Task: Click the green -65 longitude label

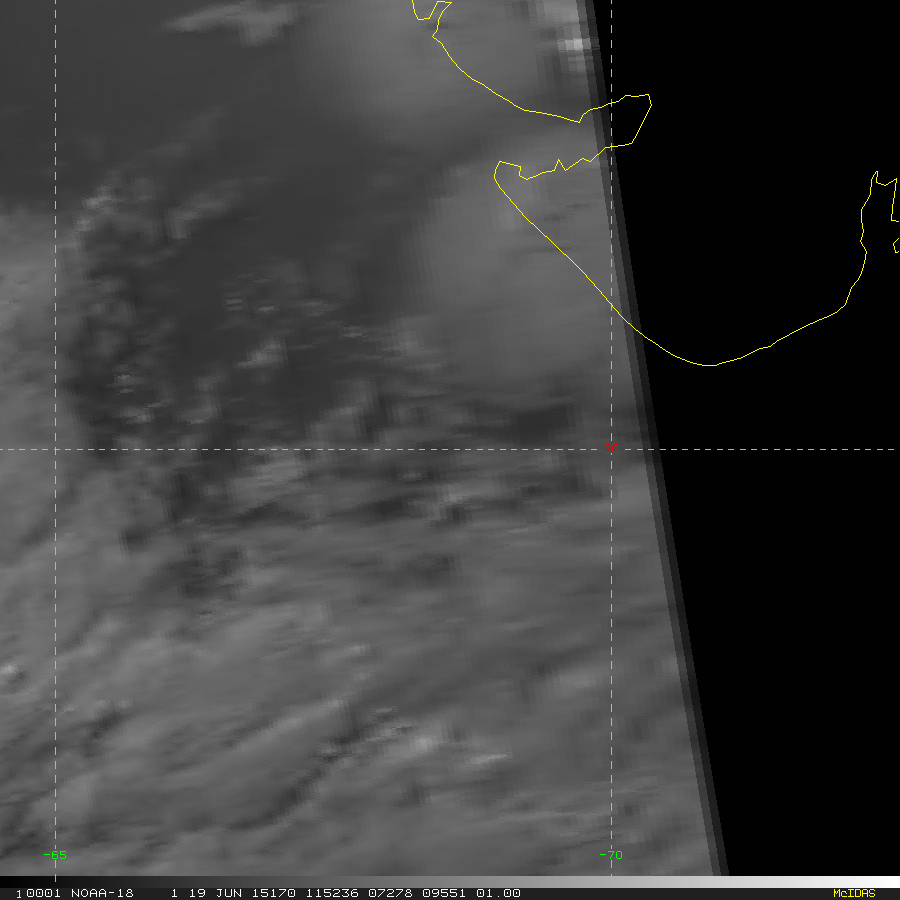Action: tap(55, 855)
